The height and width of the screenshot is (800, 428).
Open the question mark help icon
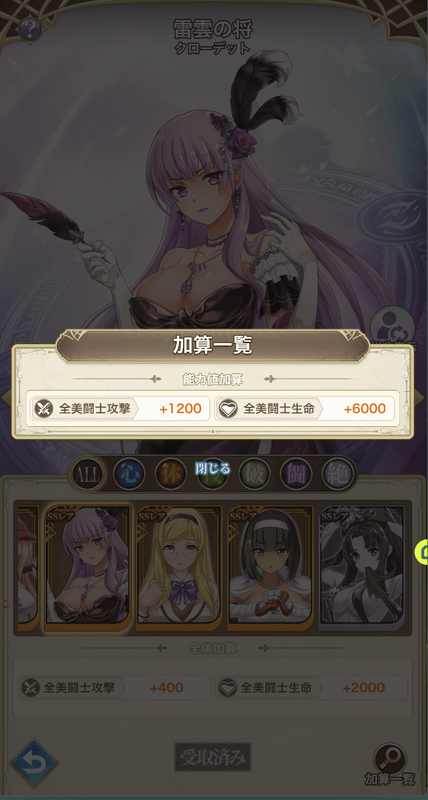point(29,29)
